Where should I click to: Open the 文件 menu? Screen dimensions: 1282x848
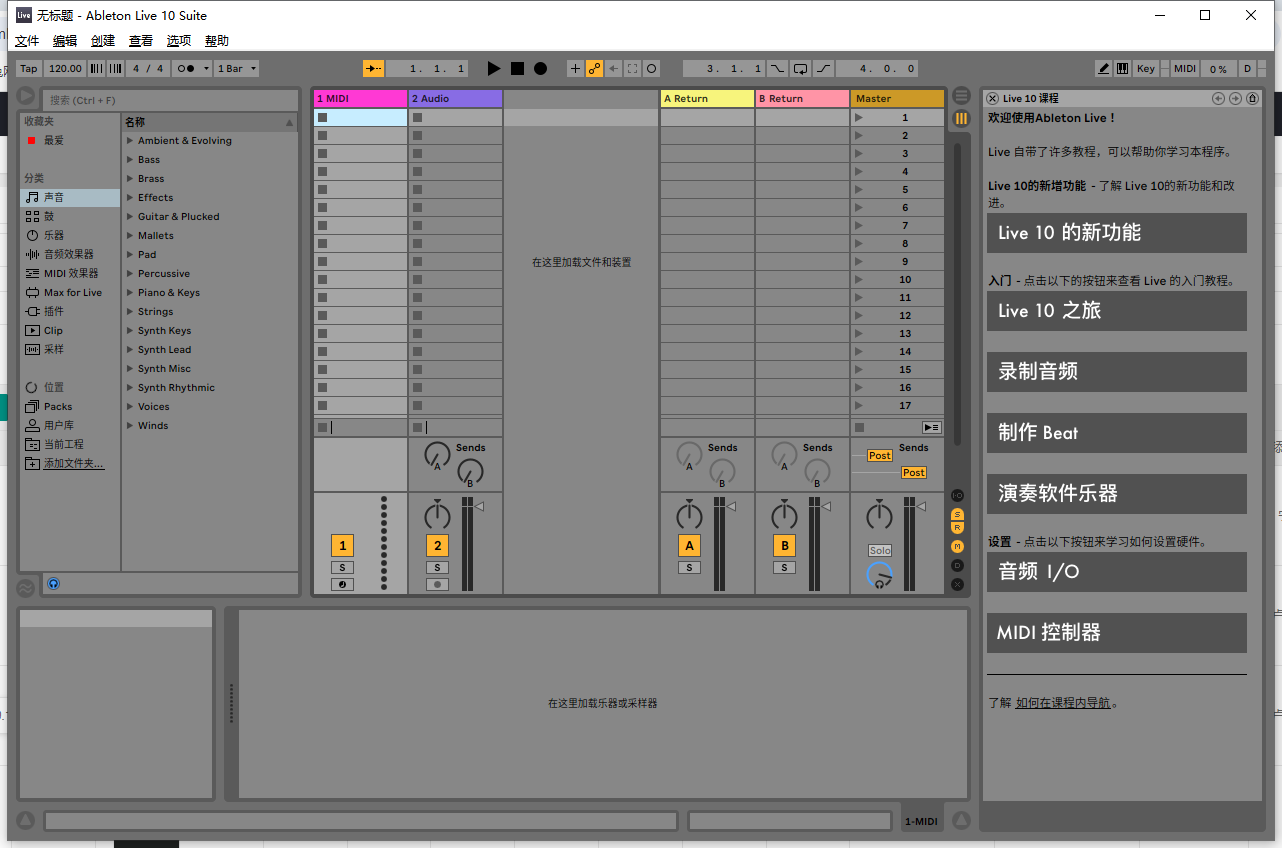click(27, 41)
